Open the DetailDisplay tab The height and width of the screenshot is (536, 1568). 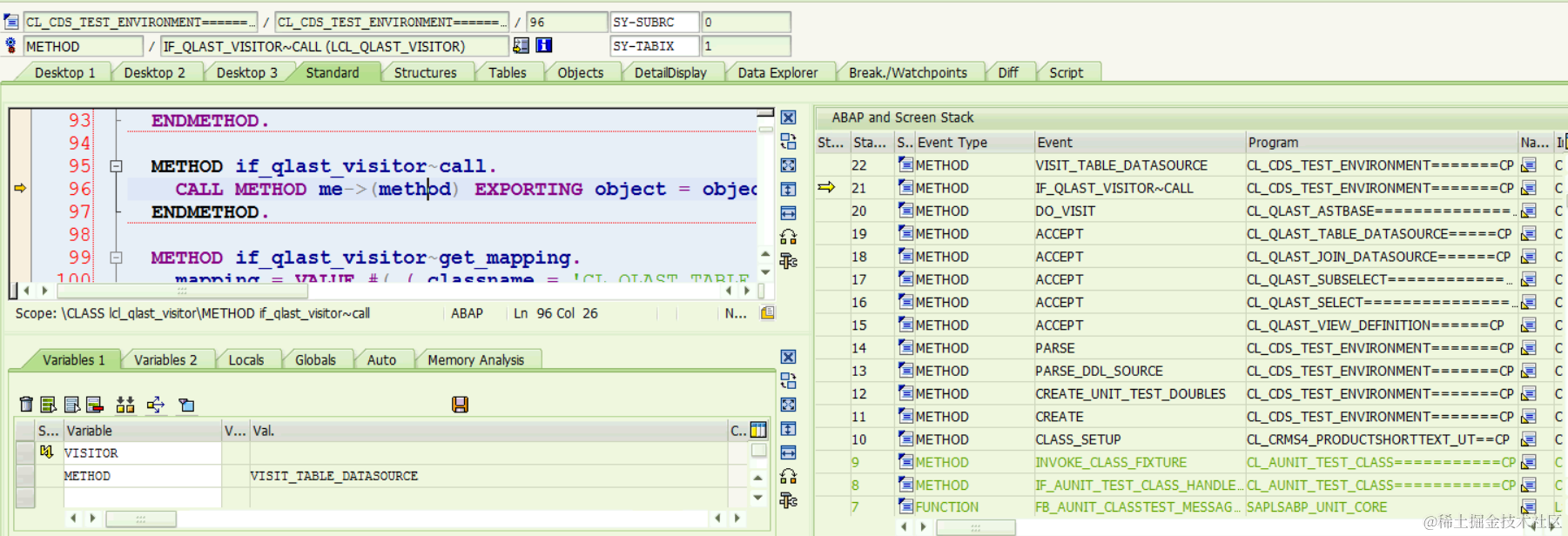point(670,72)
